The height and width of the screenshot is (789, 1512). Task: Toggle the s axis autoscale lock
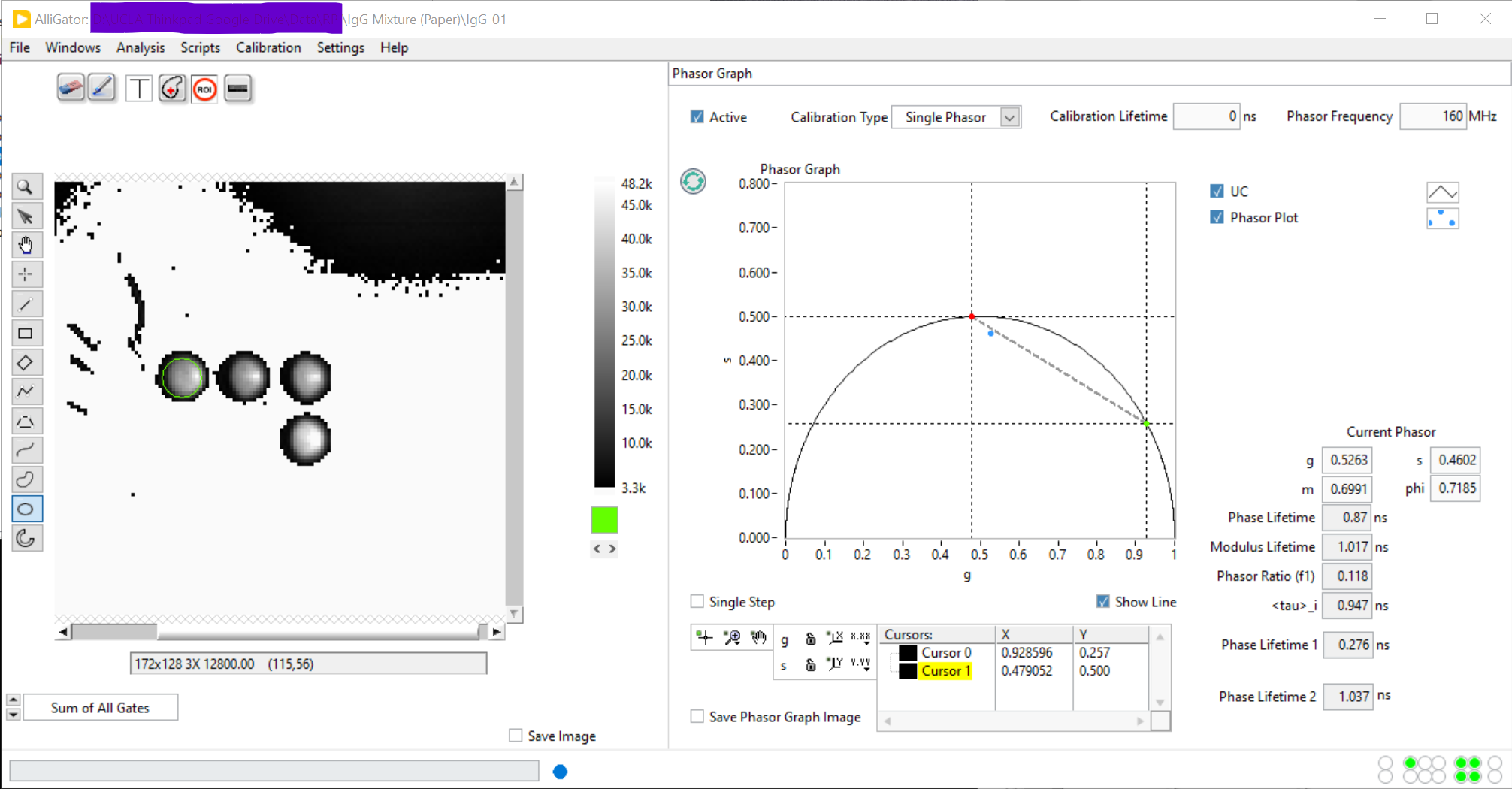810,665
